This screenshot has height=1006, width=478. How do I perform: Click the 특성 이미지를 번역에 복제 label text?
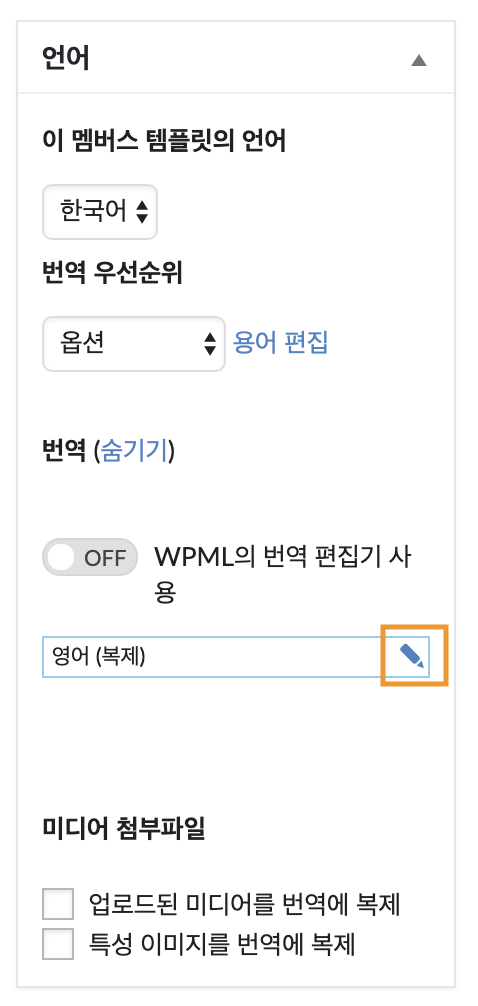pyautogui.click(x=222, y=944)
